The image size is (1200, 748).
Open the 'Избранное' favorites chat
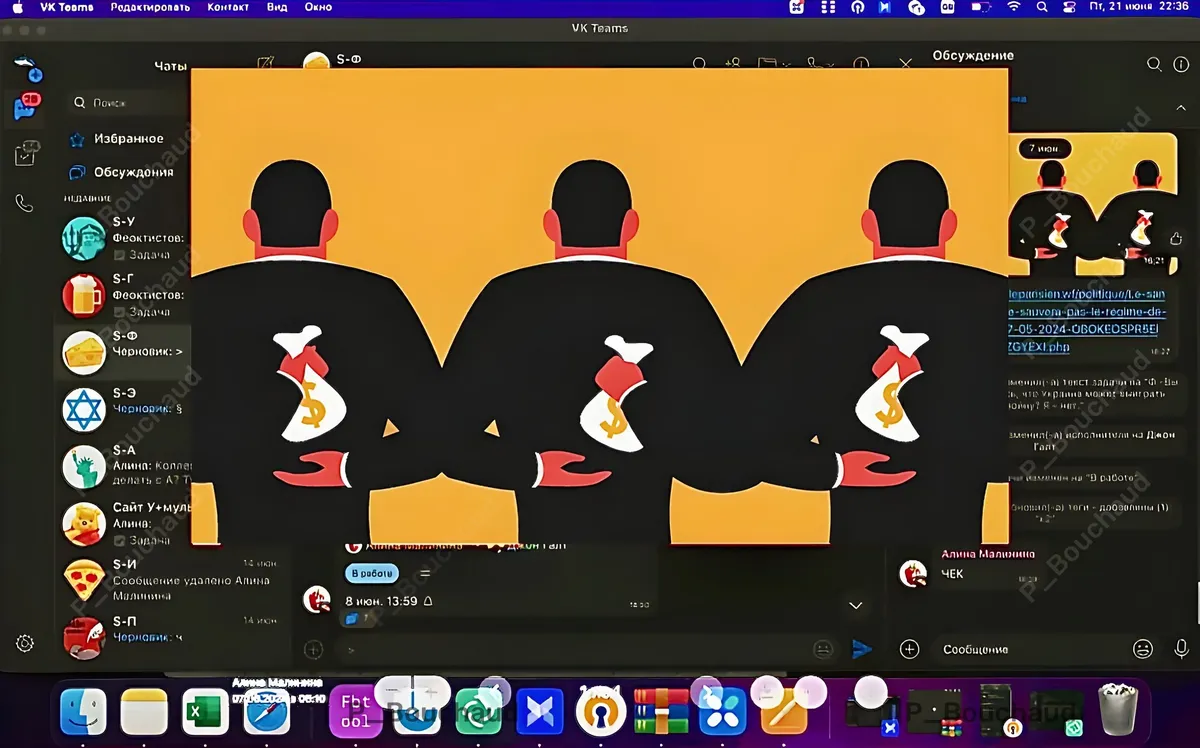pyautogui.click(x=128, y=139)
